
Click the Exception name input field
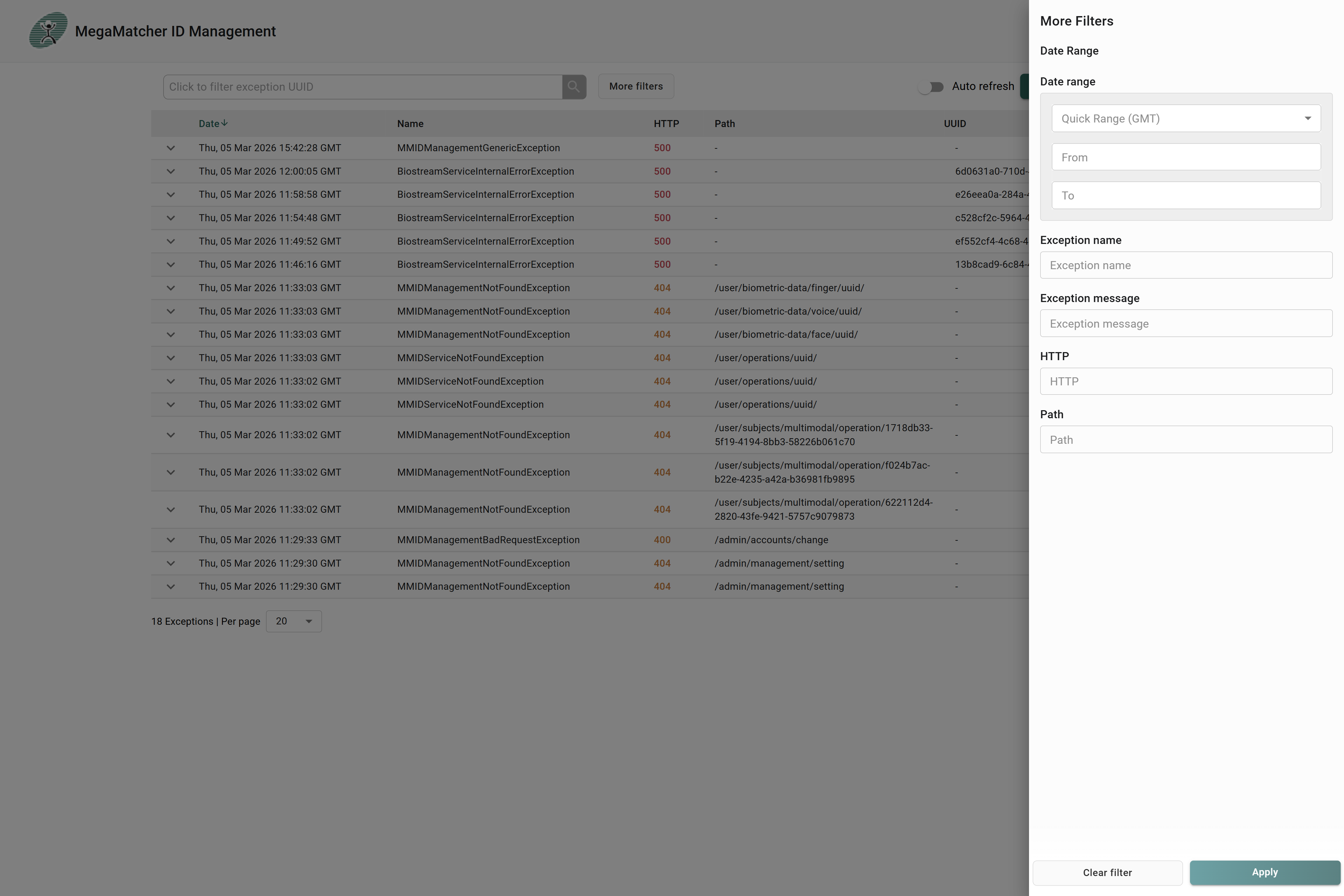pos(1186,265)
